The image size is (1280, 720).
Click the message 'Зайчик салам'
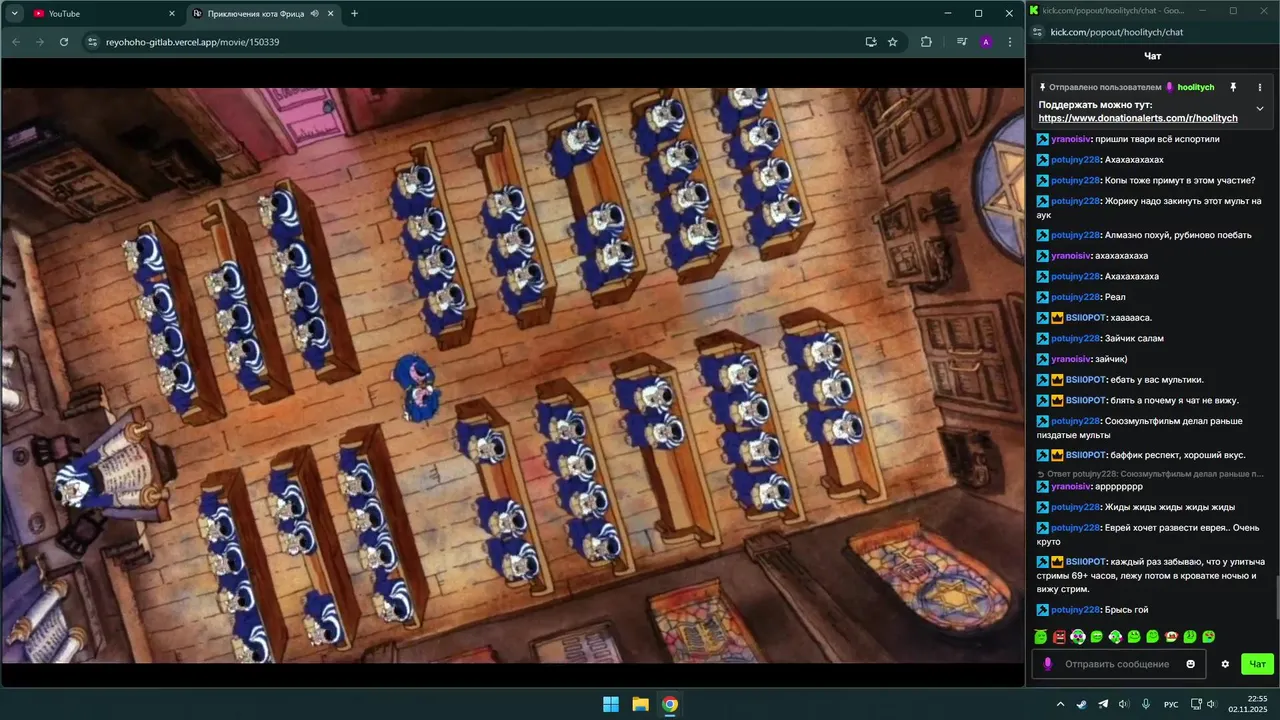point(1134,338)
